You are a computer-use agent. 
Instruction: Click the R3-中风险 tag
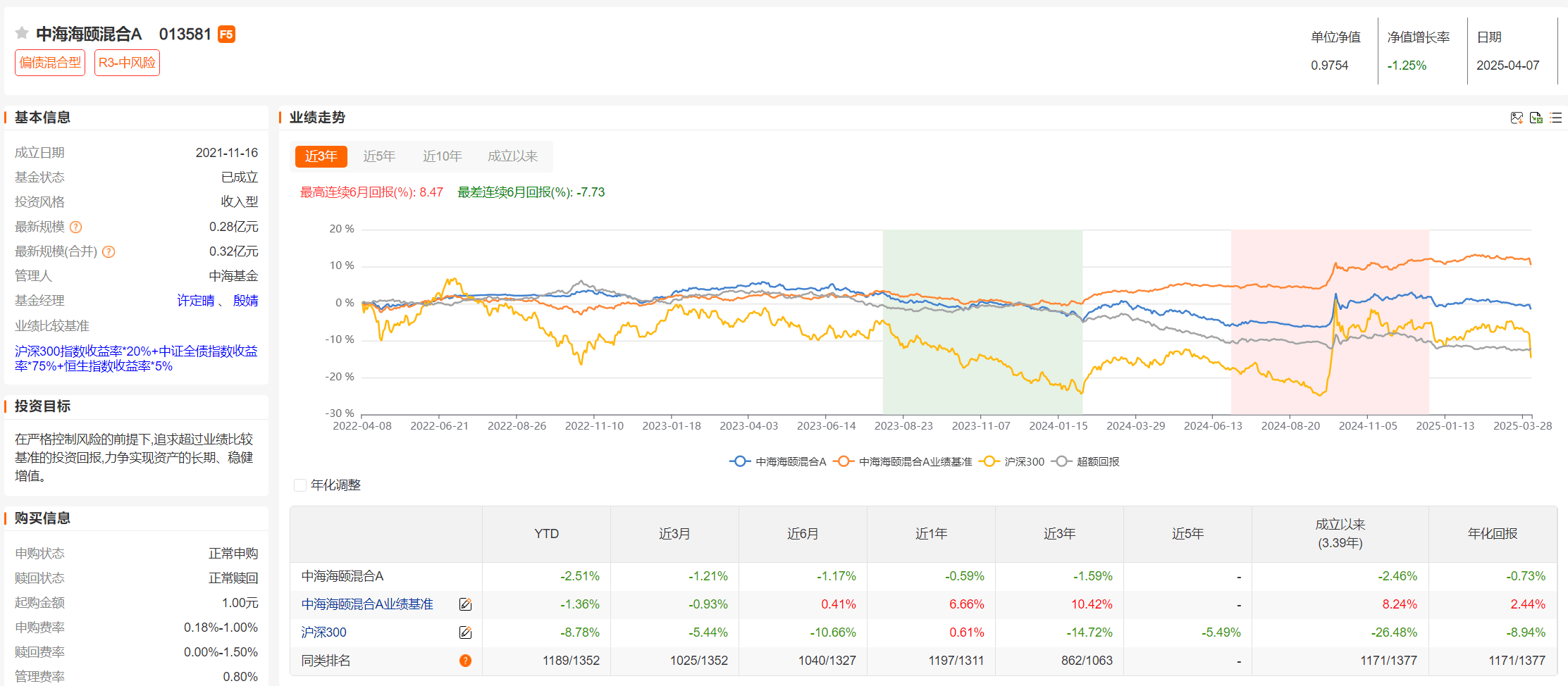tap(127, 63)
